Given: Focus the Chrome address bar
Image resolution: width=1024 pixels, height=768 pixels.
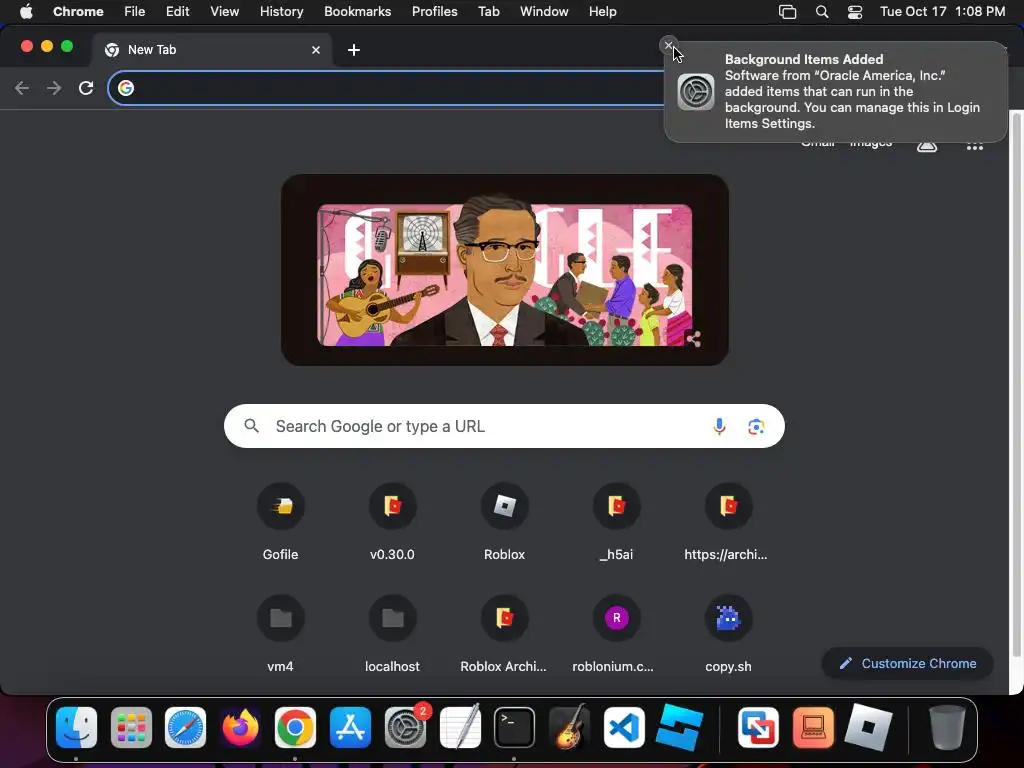Looking at the screenshot, I should coord(392,88).
